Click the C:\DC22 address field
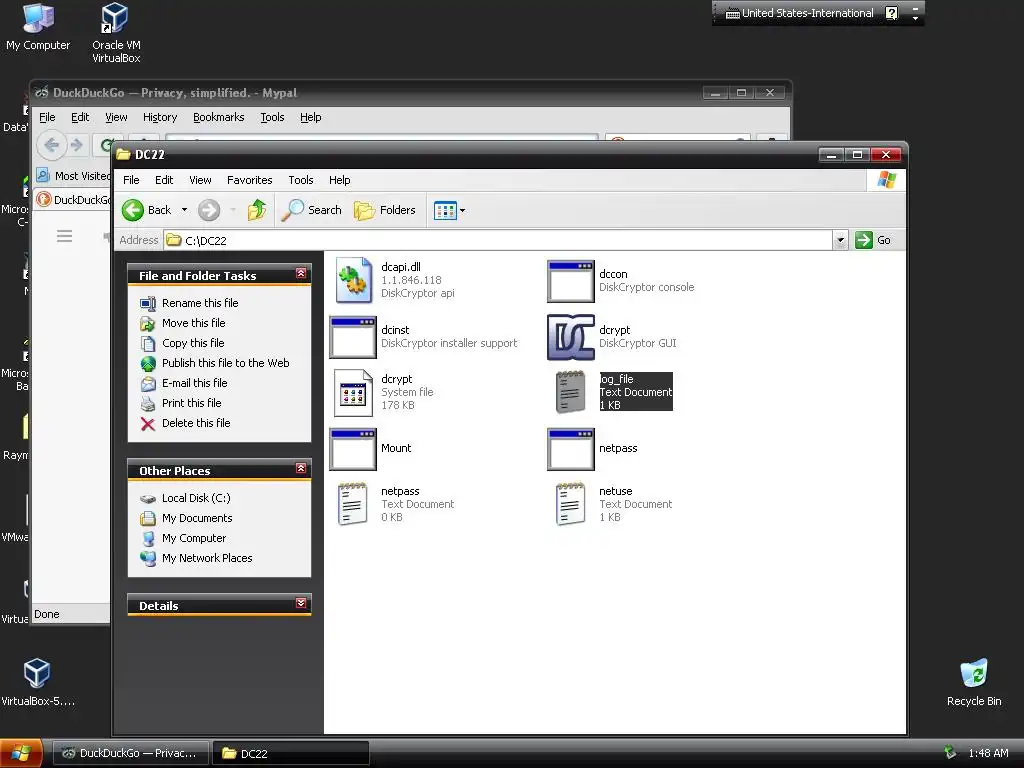 500,240
